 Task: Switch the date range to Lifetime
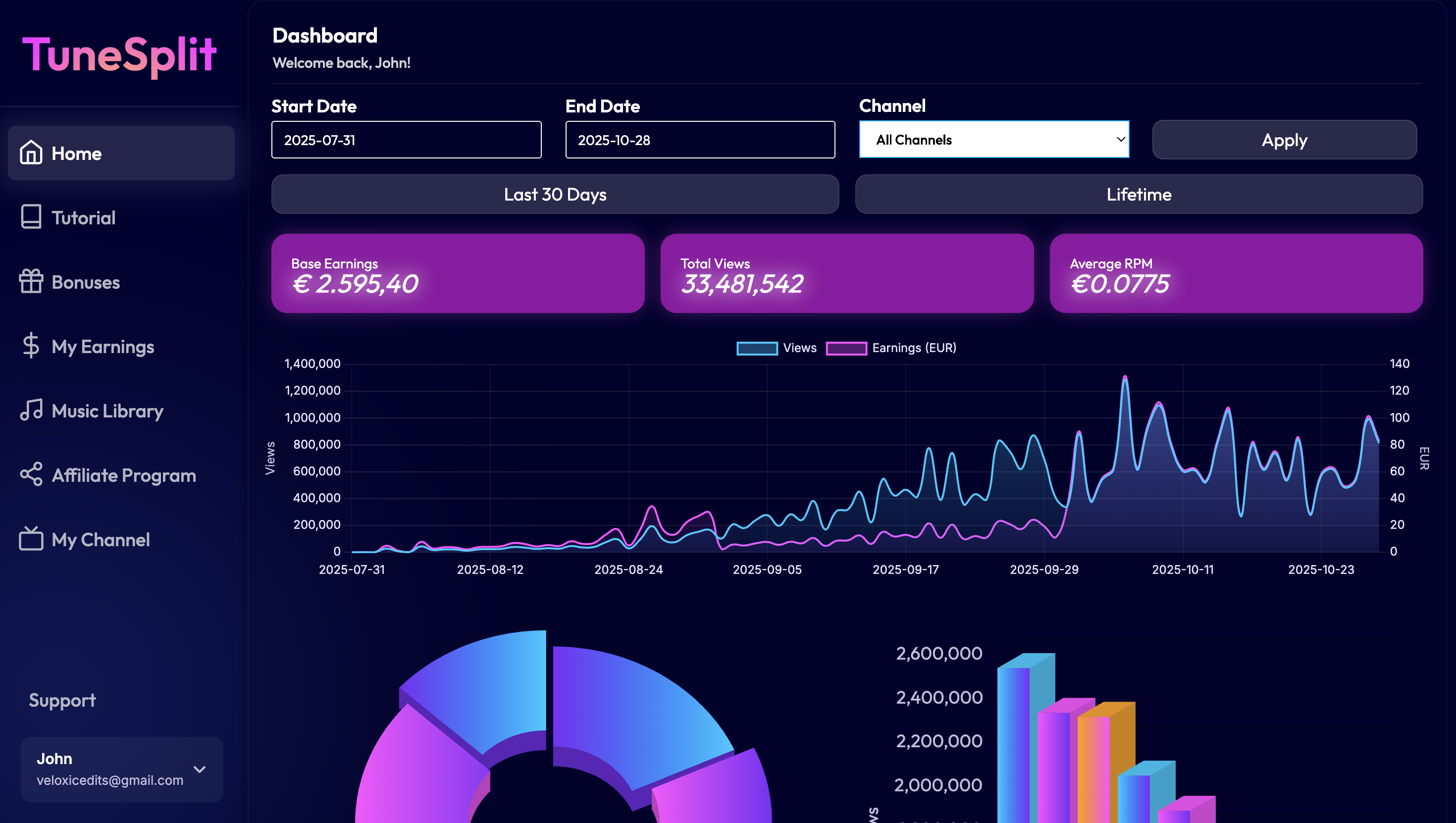point(1139,195)
